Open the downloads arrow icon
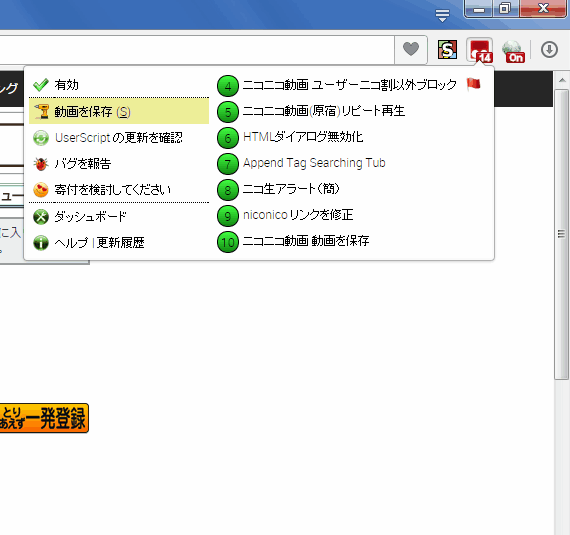Screen dimensions: 570x535 point(549,49)
